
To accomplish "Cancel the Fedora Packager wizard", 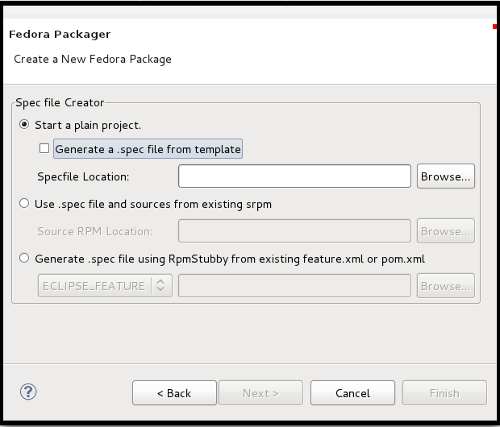I will point(353,393).
